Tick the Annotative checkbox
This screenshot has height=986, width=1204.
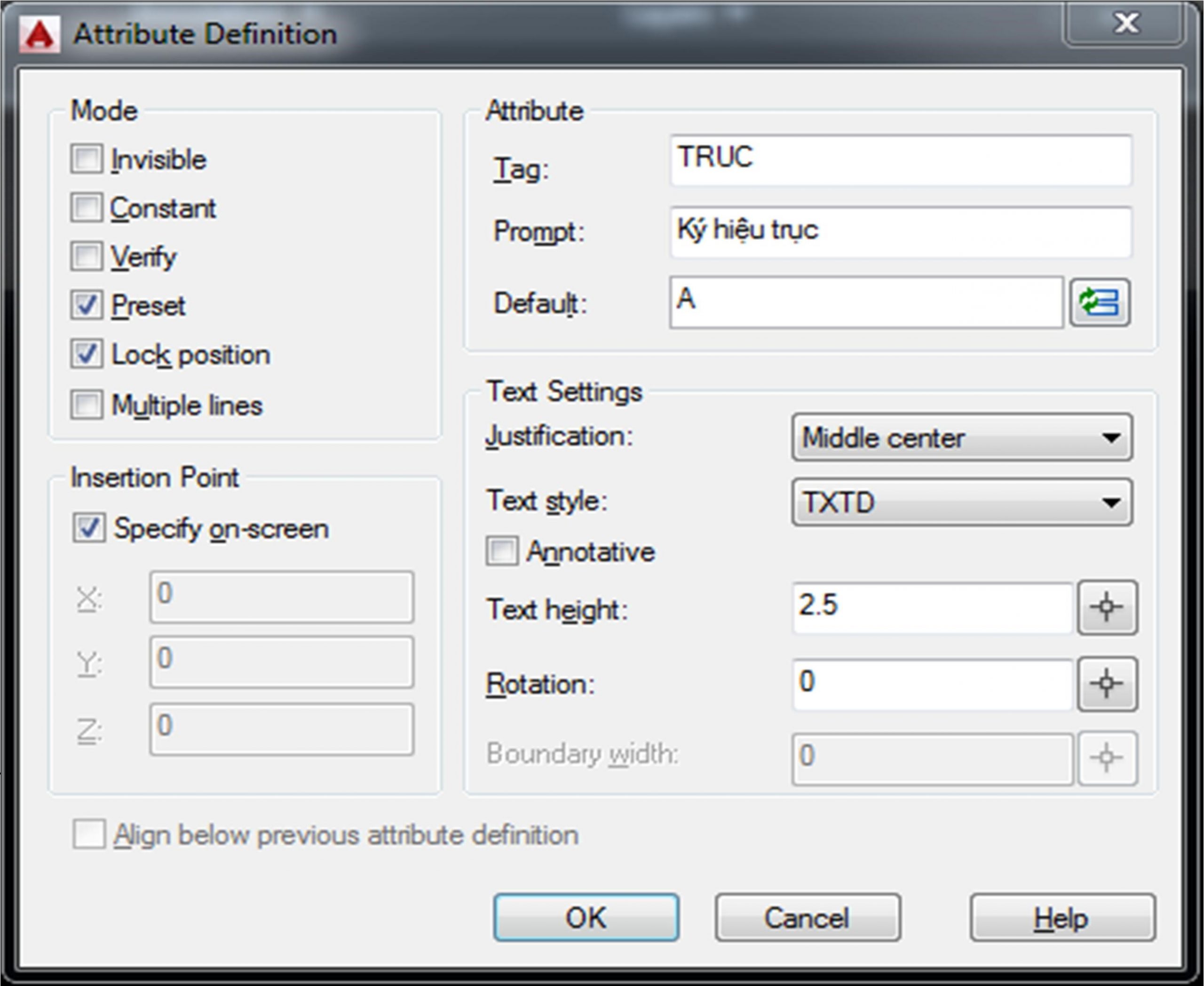coord(501,551)
